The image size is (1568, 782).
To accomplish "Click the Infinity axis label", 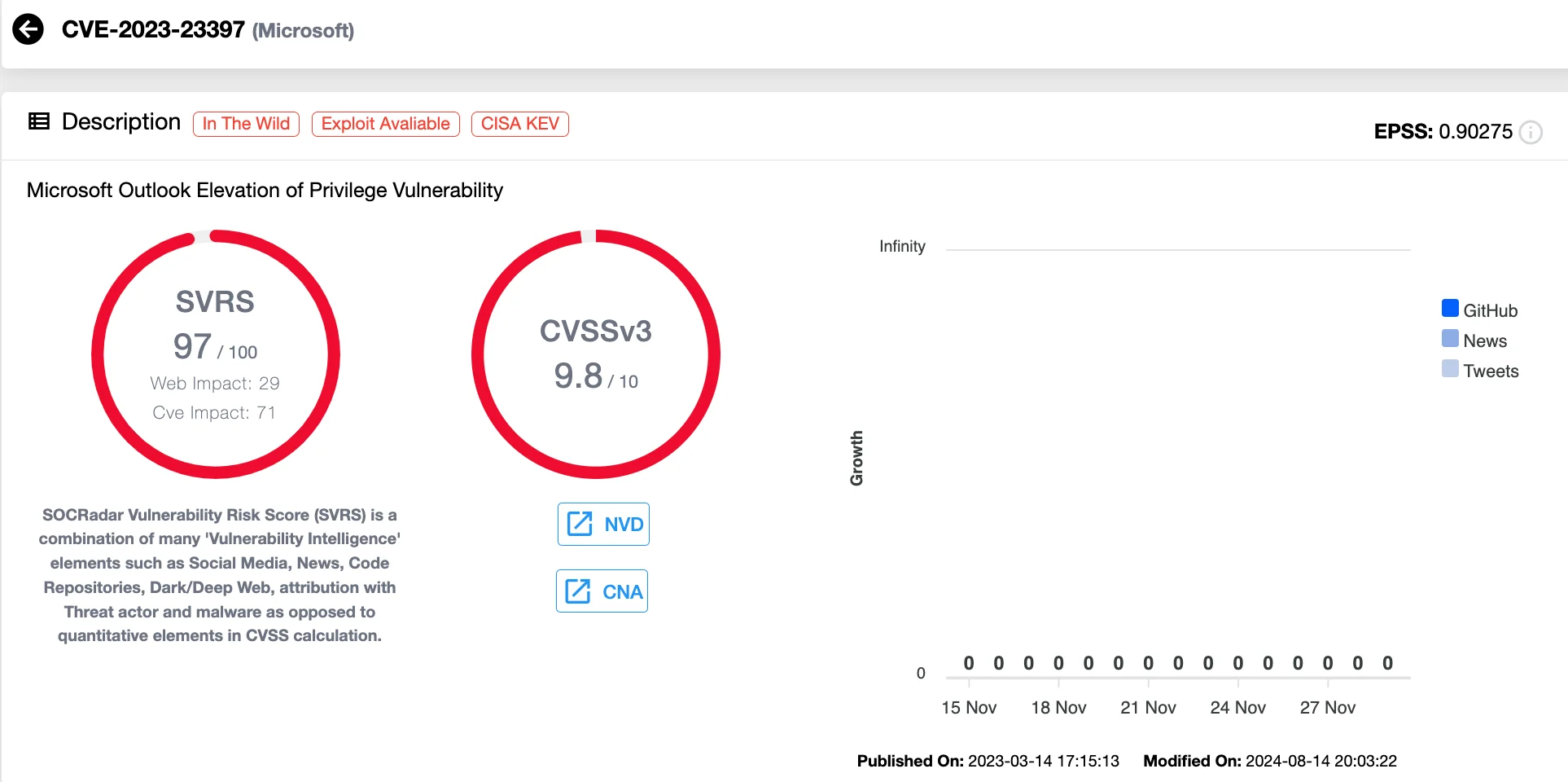I will (902, 246).
